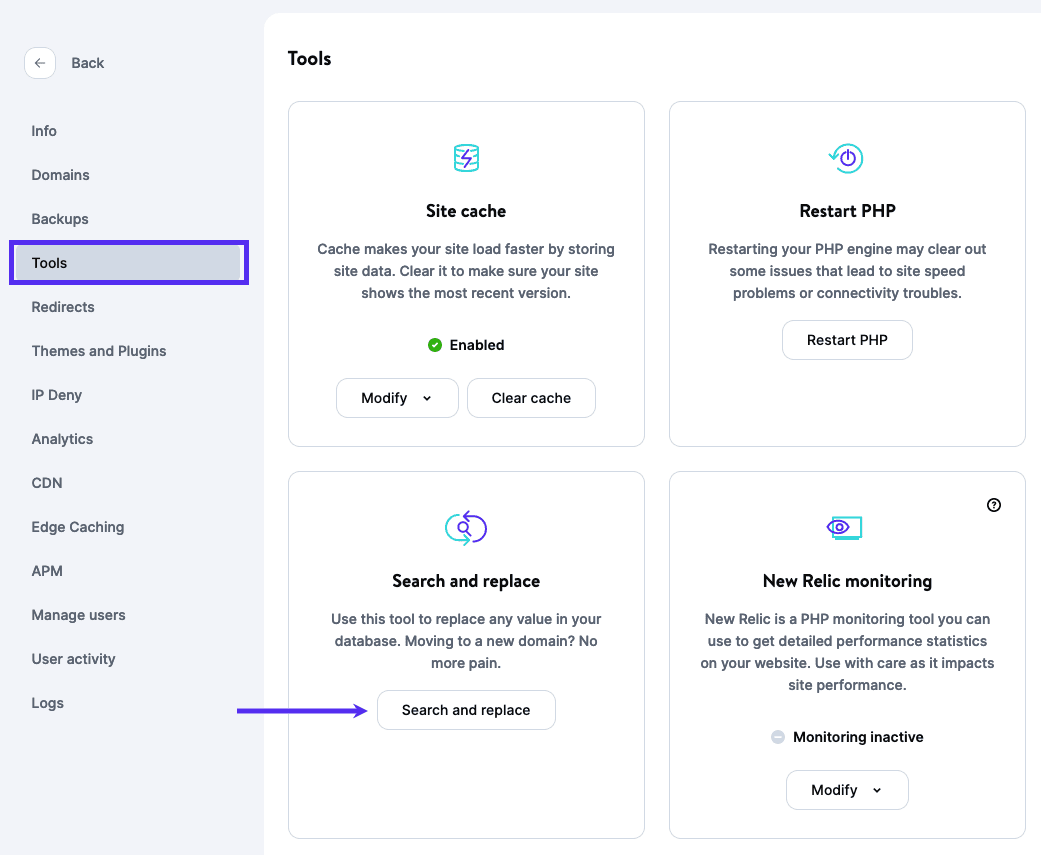Click the green Enabled status checkmark
The image size is (1041, 855).
[435, 345]
